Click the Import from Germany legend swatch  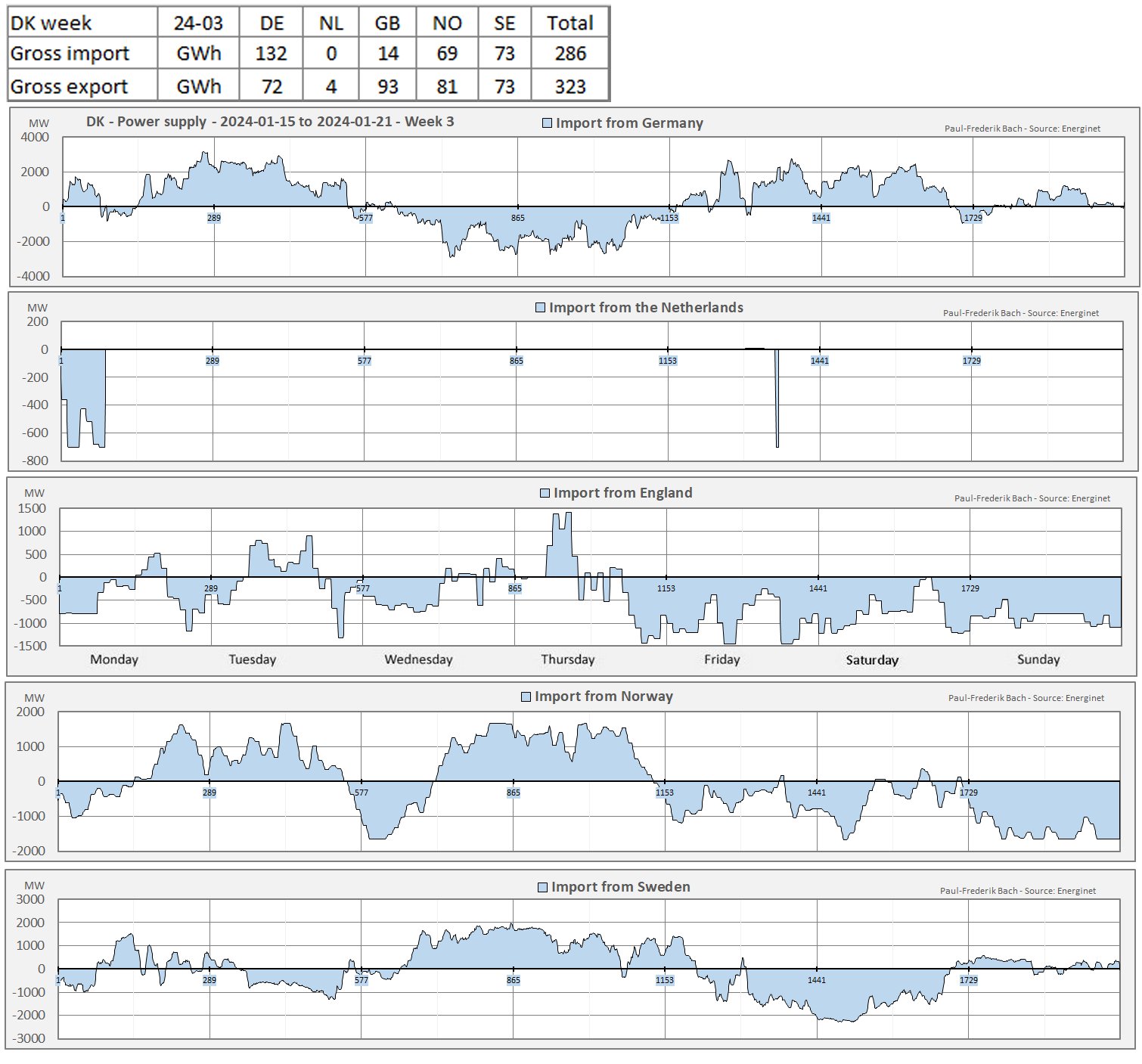(547, 123)
